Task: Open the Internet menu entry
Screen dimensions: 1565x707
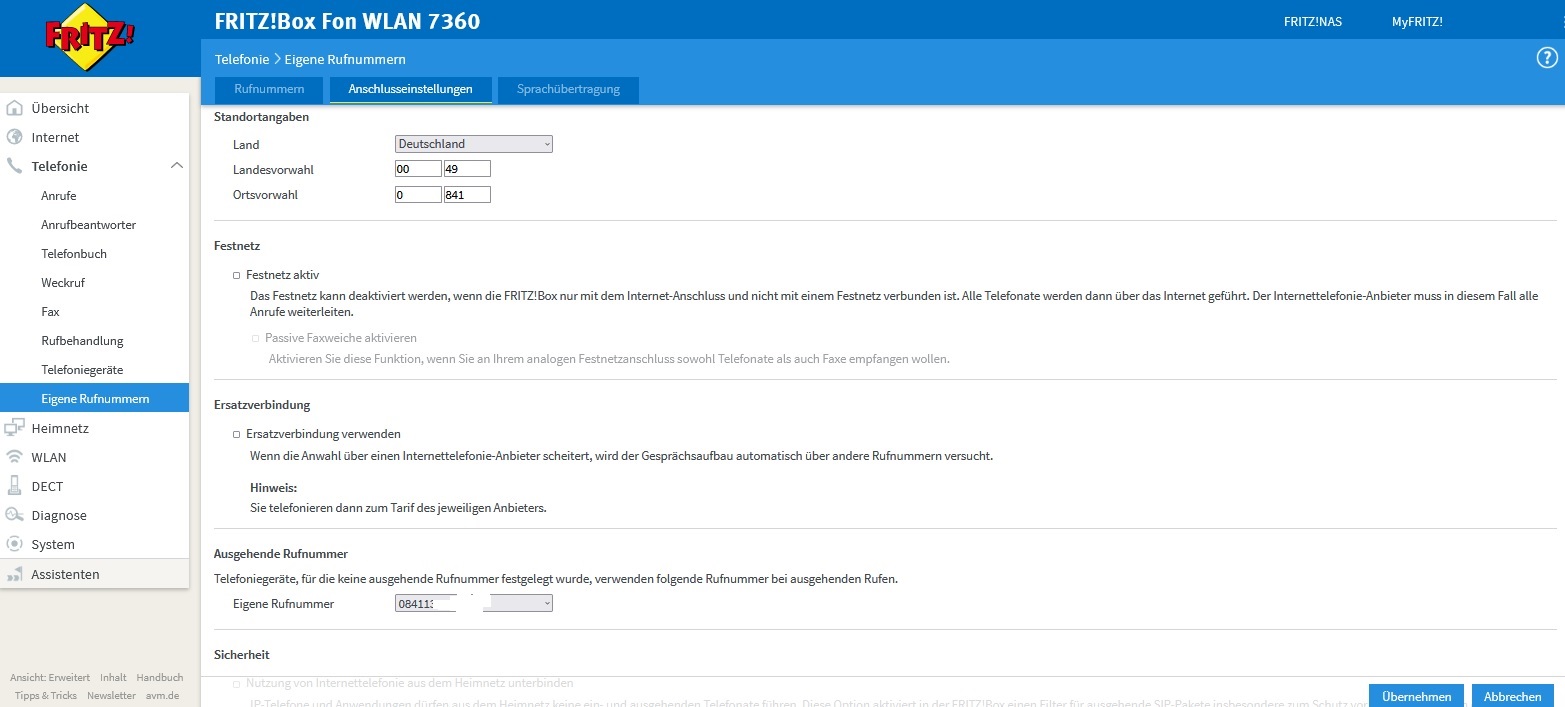Action: 55,137
